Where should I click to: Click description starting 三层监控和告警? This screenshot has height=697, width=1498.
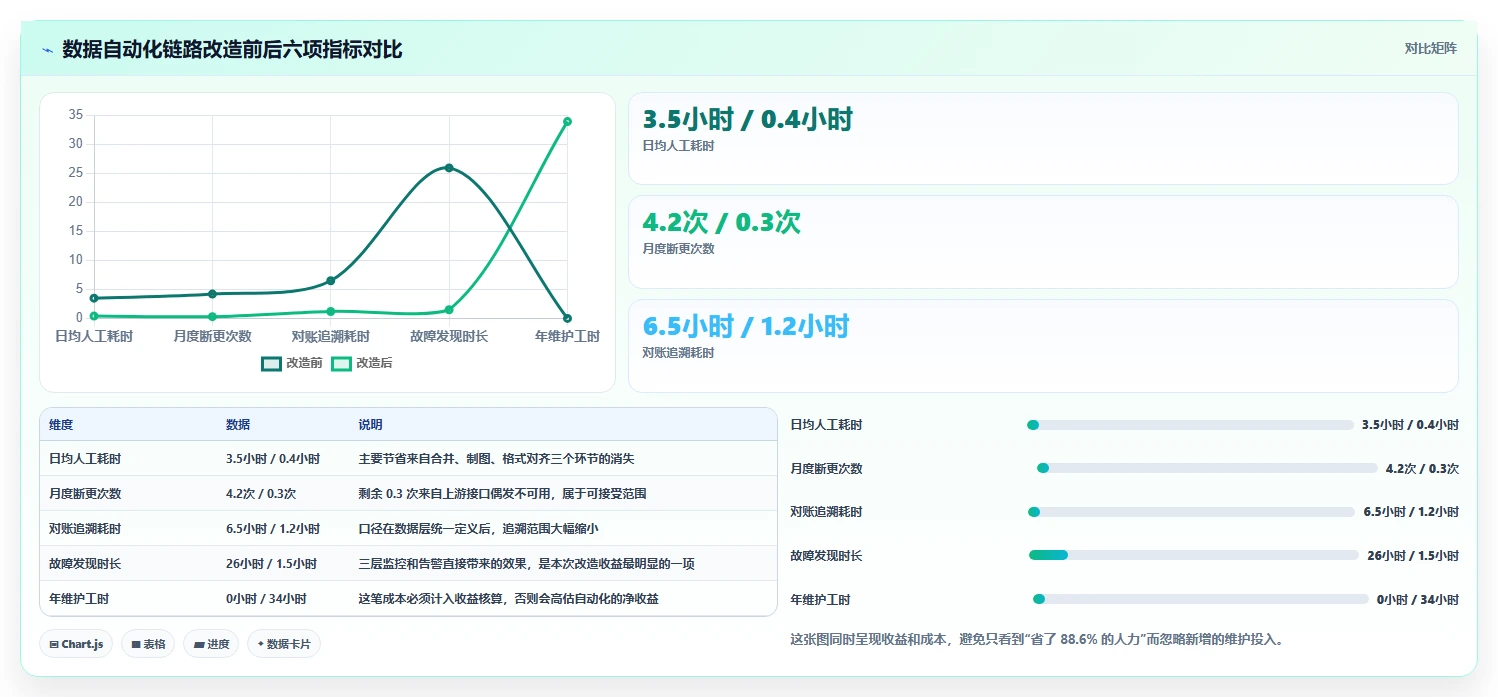click(x=526, y=564)
